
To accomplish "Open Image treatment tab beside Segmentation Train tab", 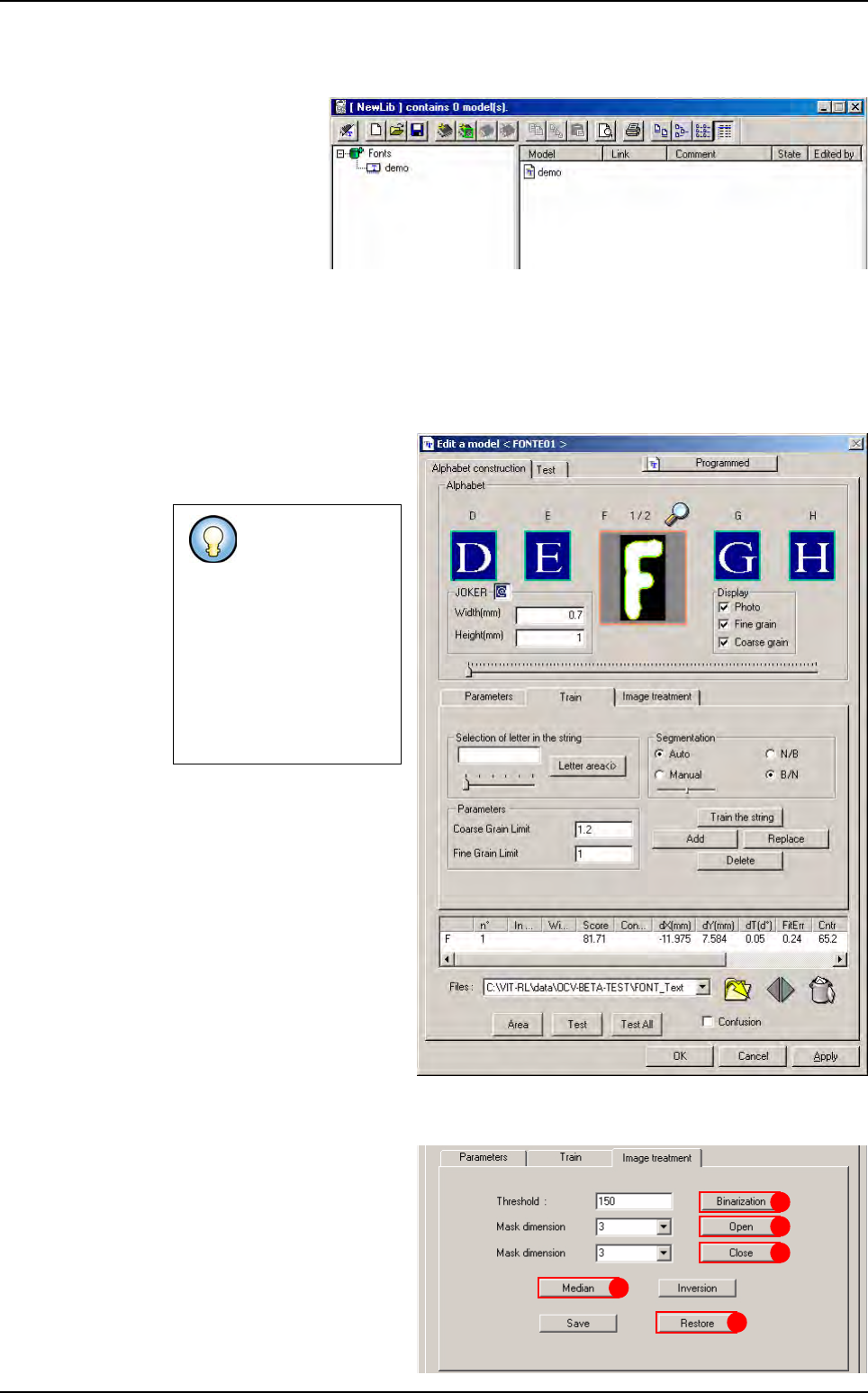I will pos(657,696).
